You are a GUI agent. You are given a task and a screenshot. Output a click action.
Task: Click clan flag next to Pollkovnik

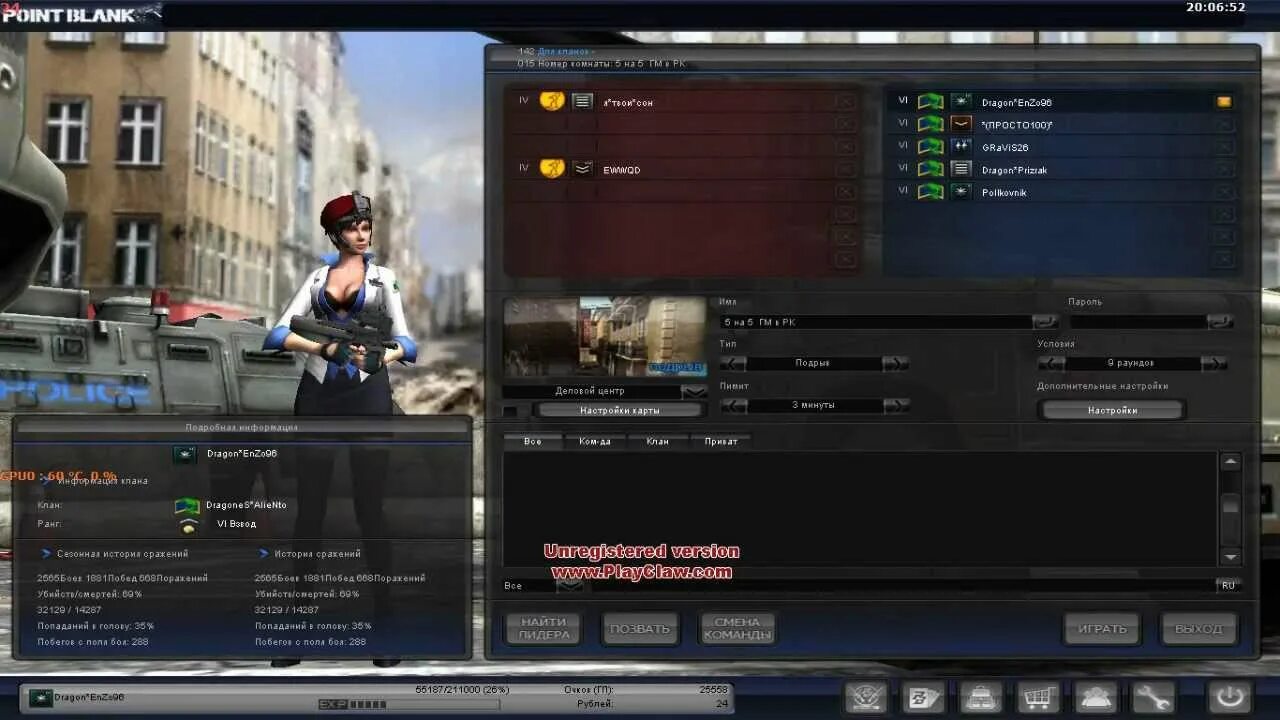931,192
